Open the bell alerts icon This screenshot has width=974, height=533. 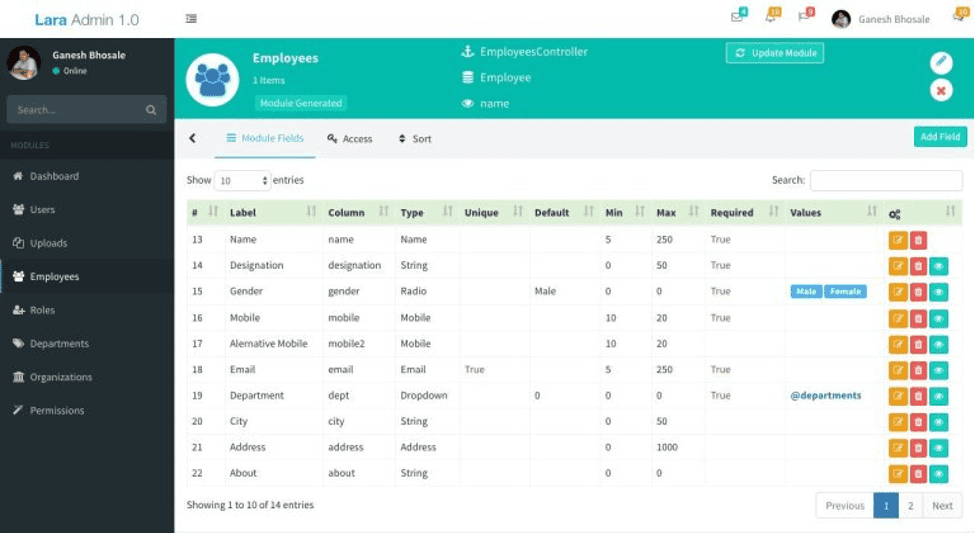tap(770, 17)
